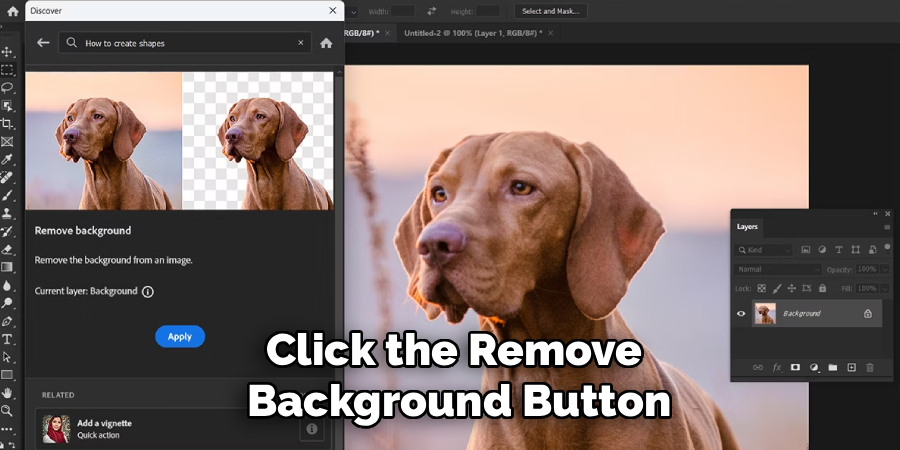900x450 pixels.
Task: Select the Clone Stamp tool
Action: point(7,213)
